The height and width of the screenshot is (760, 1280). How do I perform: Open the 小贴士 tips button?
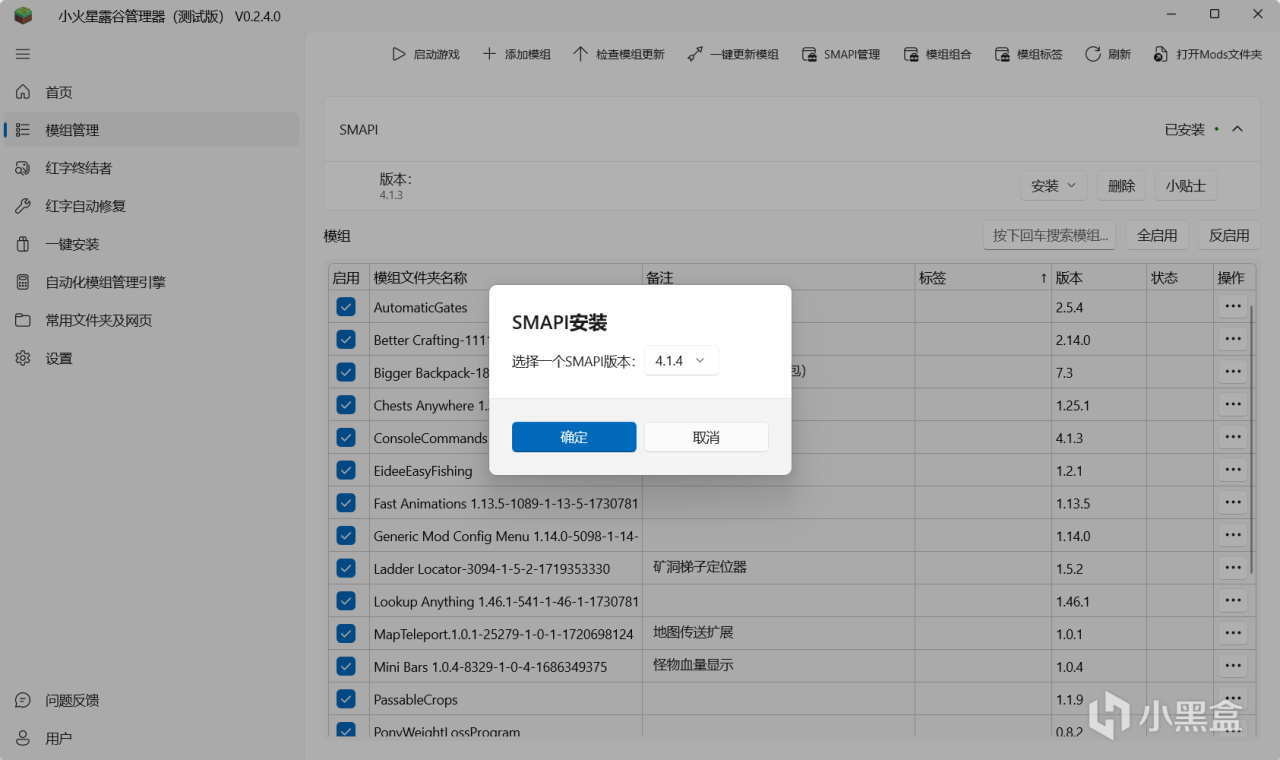click(x=1186, y=186)
